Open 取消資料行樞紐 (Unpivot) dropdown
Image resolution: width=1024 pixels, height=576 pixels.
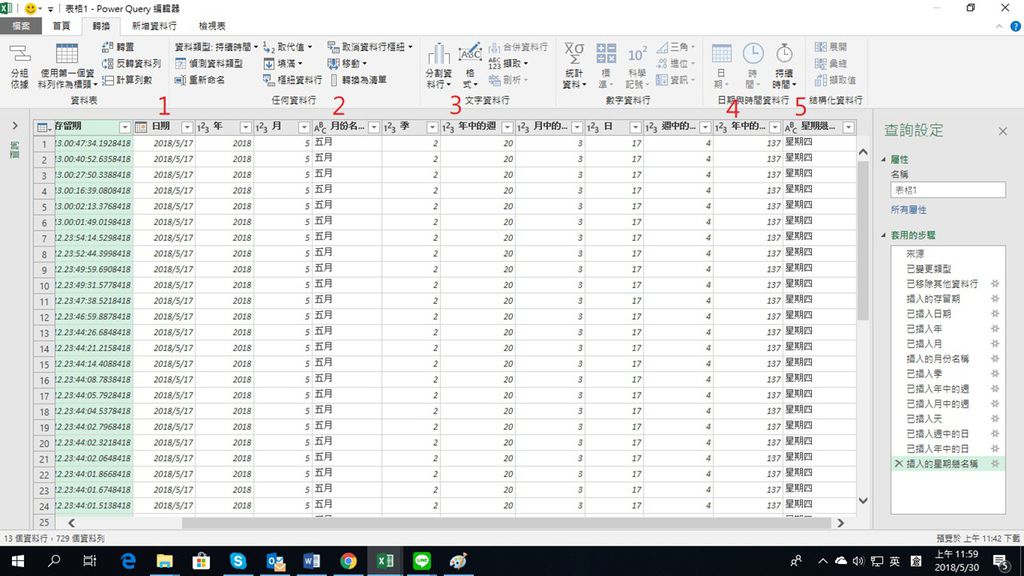click(370, 47)
